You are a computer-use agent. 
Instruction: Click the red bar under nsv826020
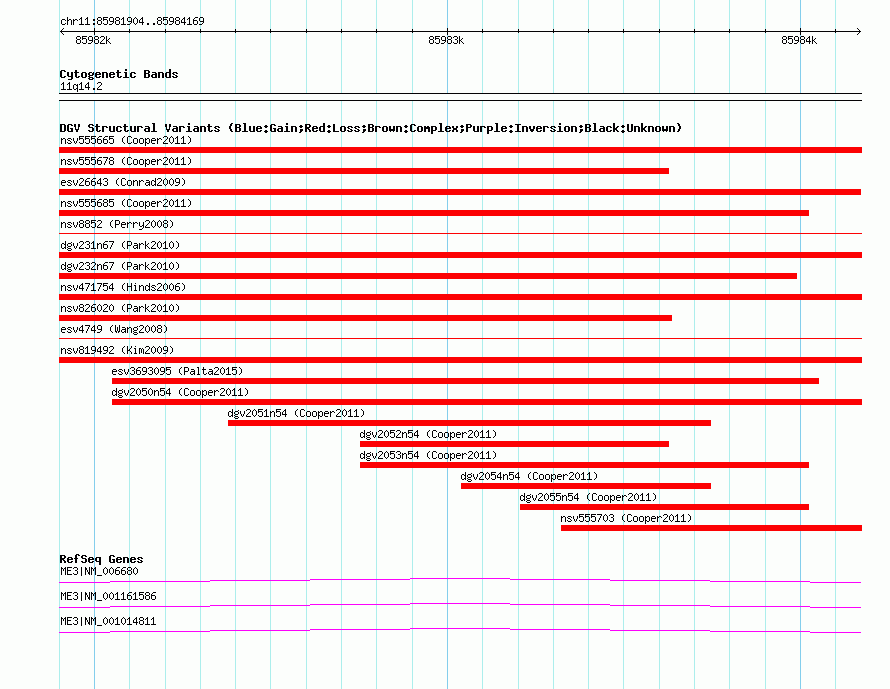click(366, 318)
